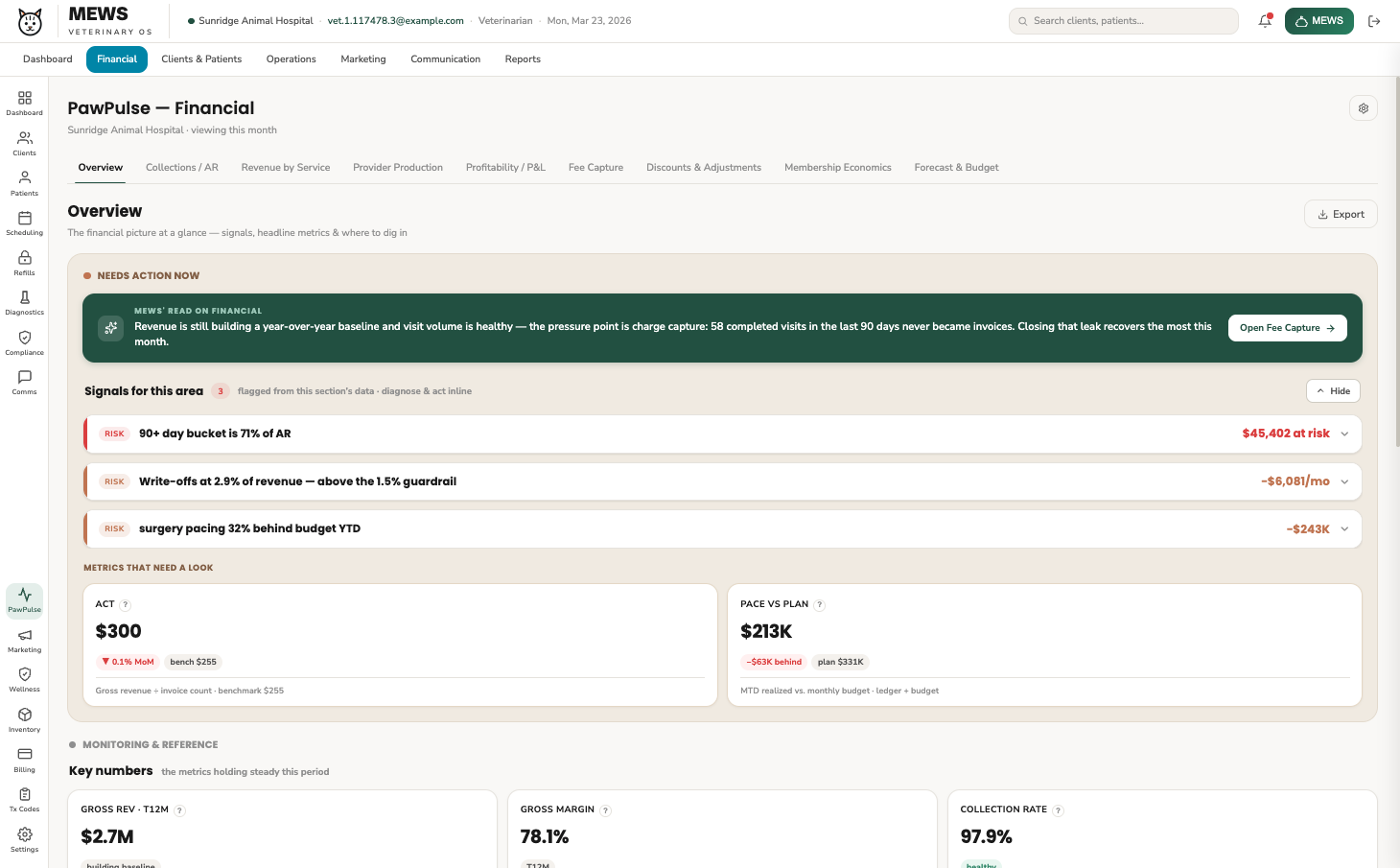Open Wellness sidebar icon
1400x868 pixels.
[24, 679]
